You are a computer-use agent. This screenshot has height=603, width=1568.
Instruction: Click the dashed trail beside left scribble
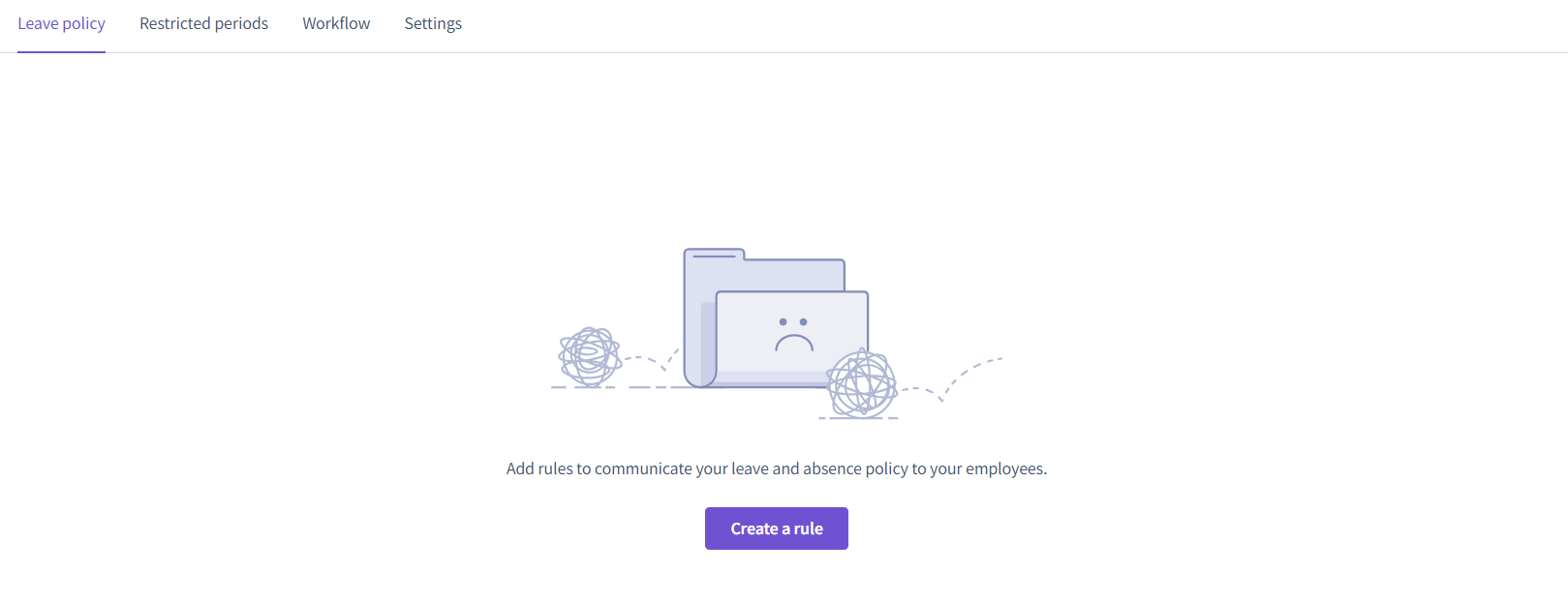pos(651,362)
